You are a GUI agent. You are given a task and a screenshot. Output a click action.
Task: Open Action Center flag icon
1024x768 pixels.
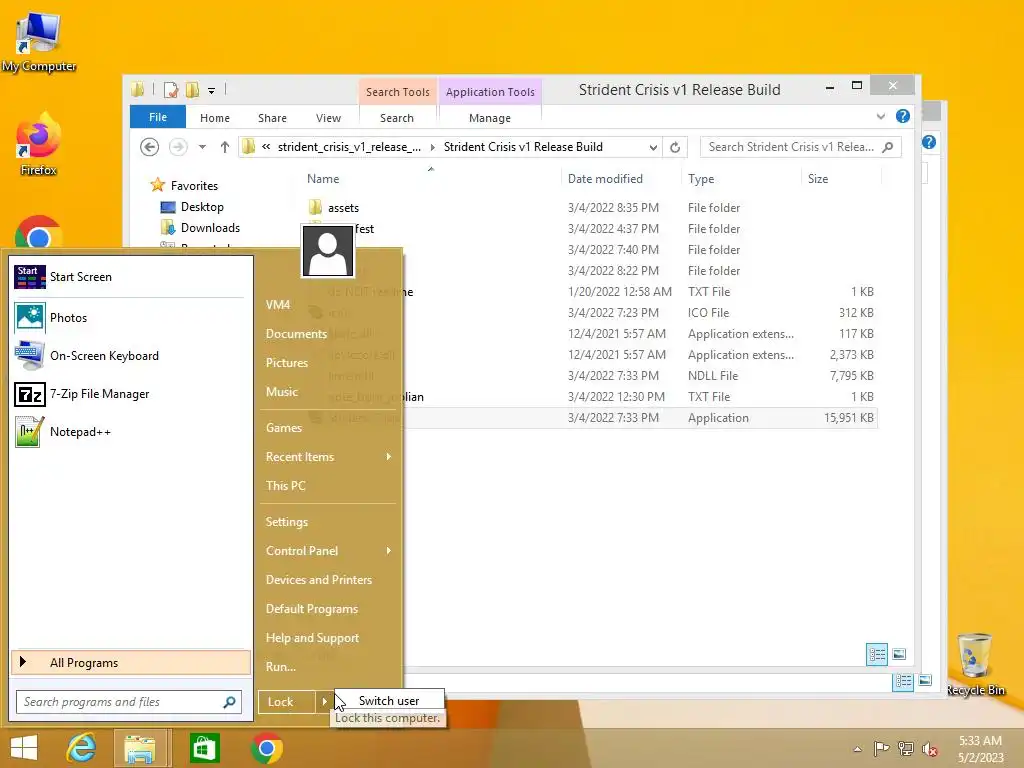[x=881, y=749]
